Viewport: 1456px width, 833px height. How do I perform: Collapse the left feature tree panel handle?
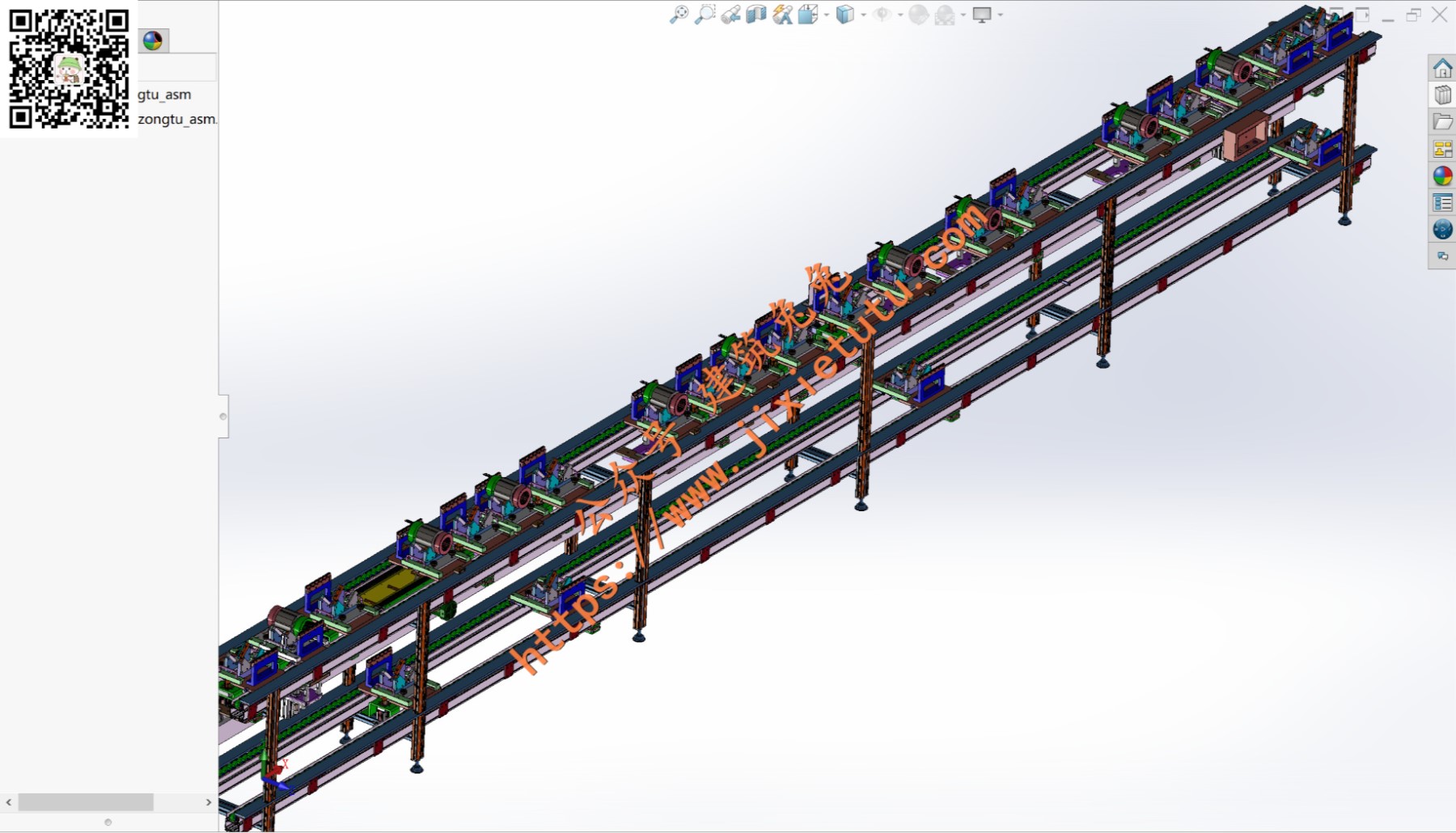223,416
